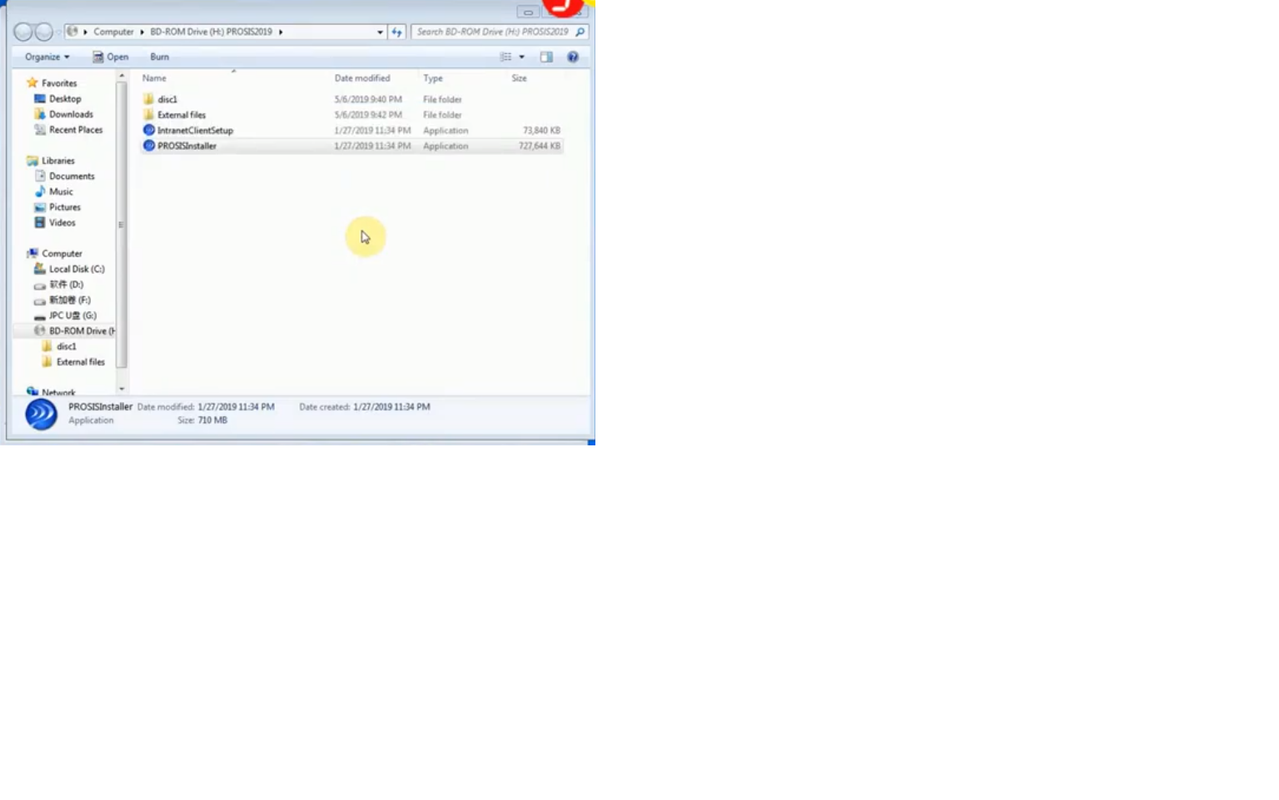Toggle the preview pane button
This screenshot has width=1279, height=800.
546,57
